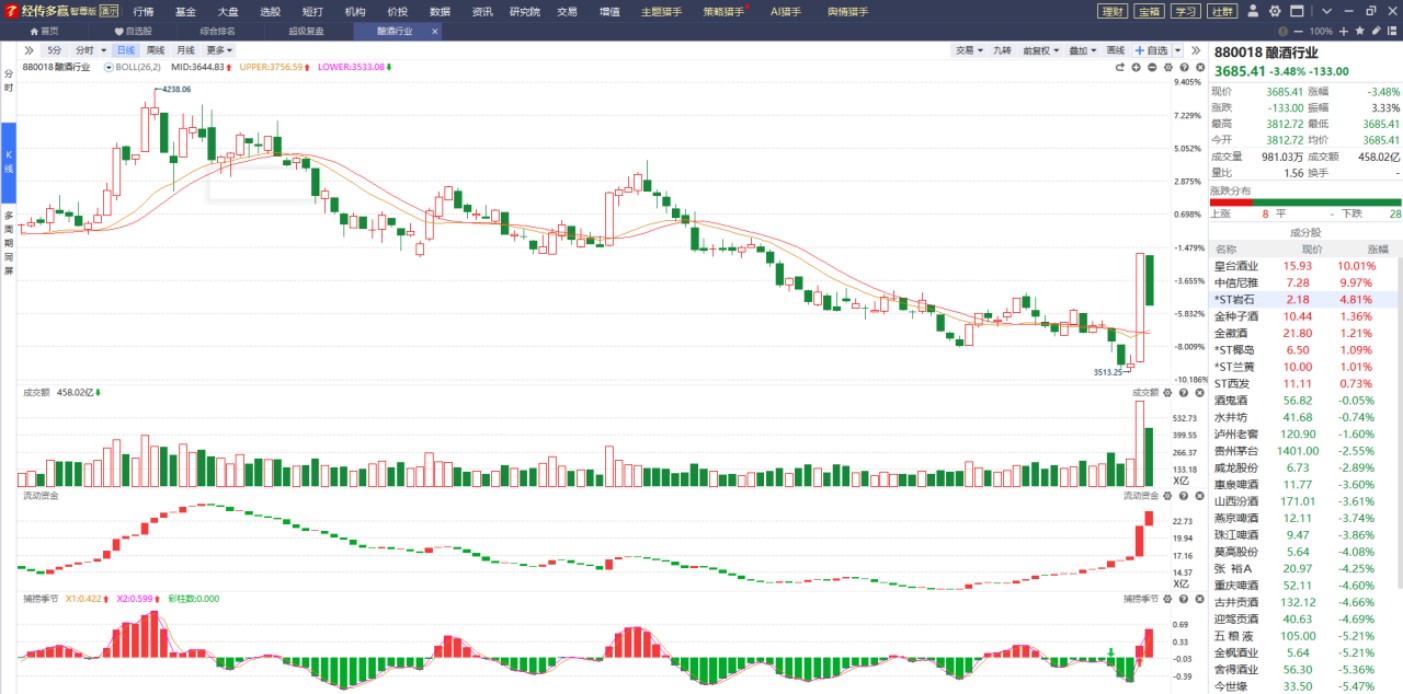This screenshot has height=694, width=1403.
Task: Open help icon for 捕捞季节 indicator
Action: [1183, 599]
